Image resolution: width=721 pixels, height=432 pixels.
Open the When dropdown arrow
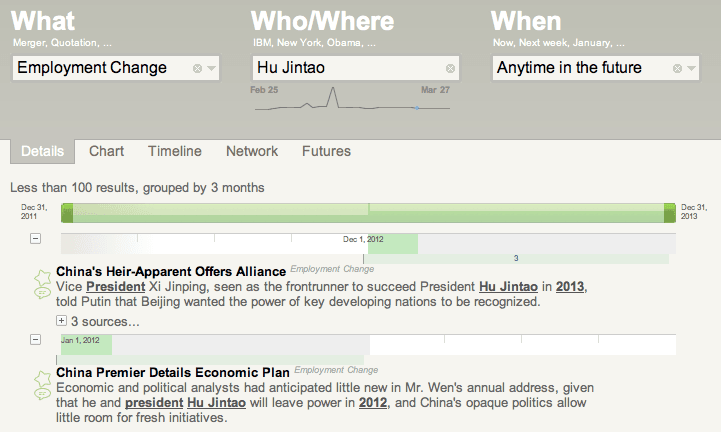point(691,69)
